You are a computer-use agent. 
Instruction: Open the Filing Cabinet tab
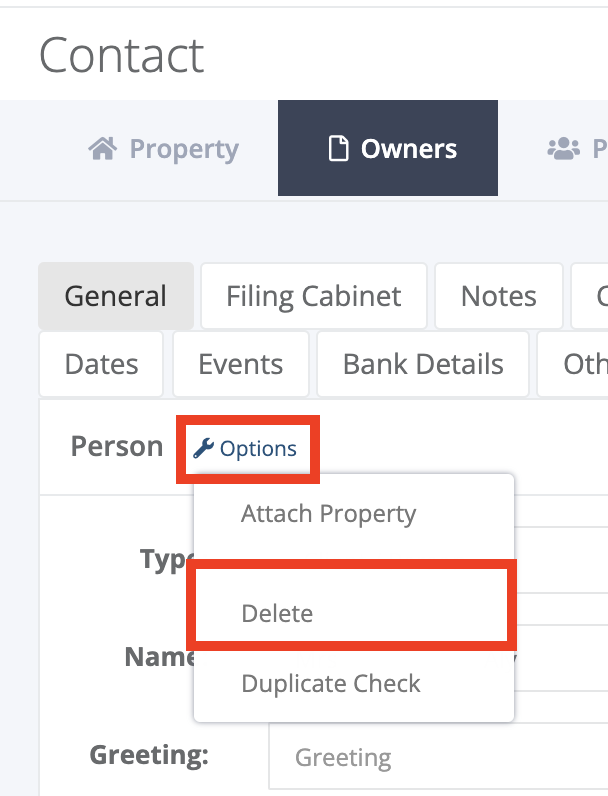(x=313, y=296)
